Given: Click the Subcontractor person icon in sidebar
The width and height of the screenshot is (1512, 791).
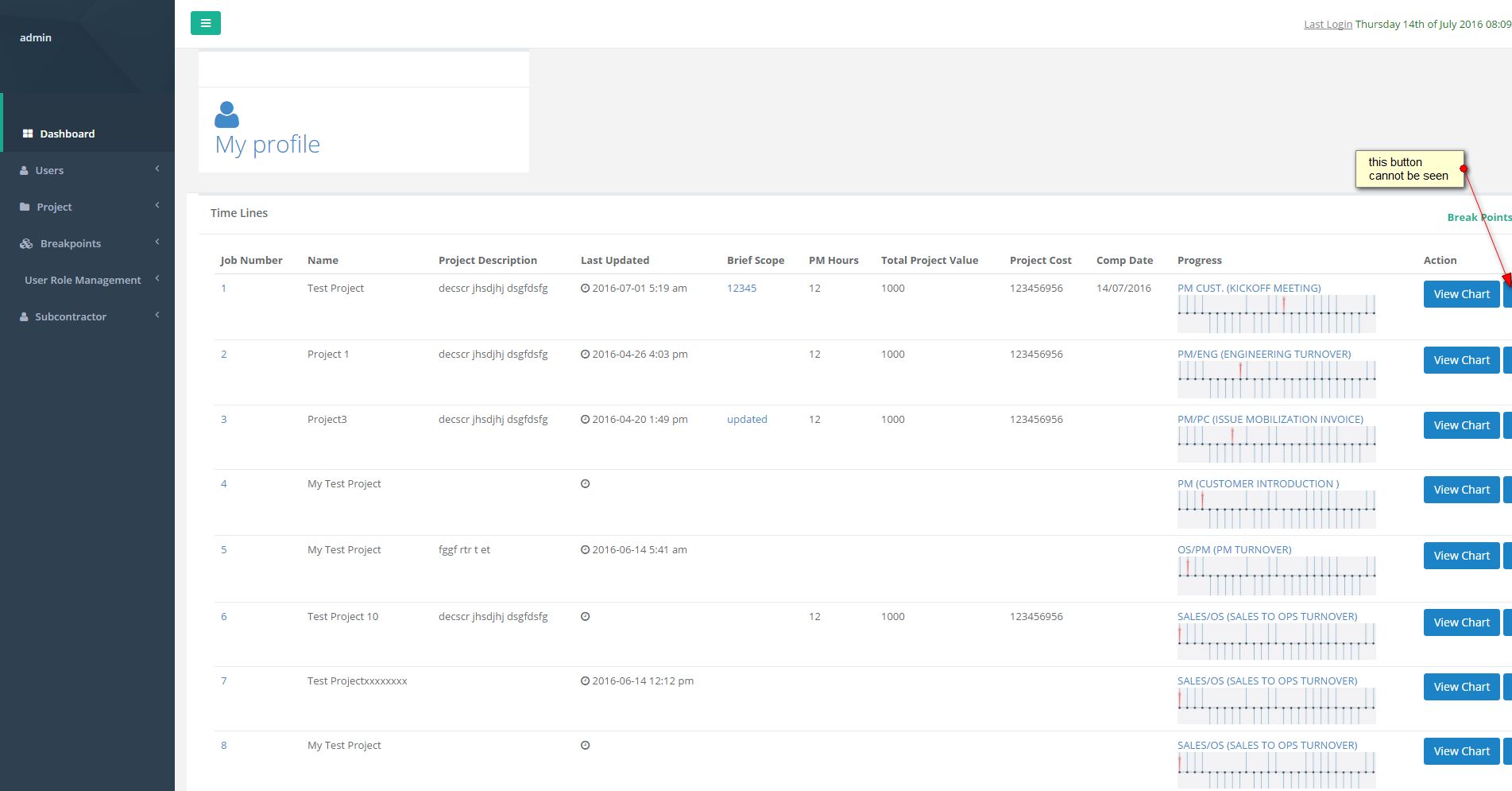Looking at the screenshot, I should click(x=24, y=317).
